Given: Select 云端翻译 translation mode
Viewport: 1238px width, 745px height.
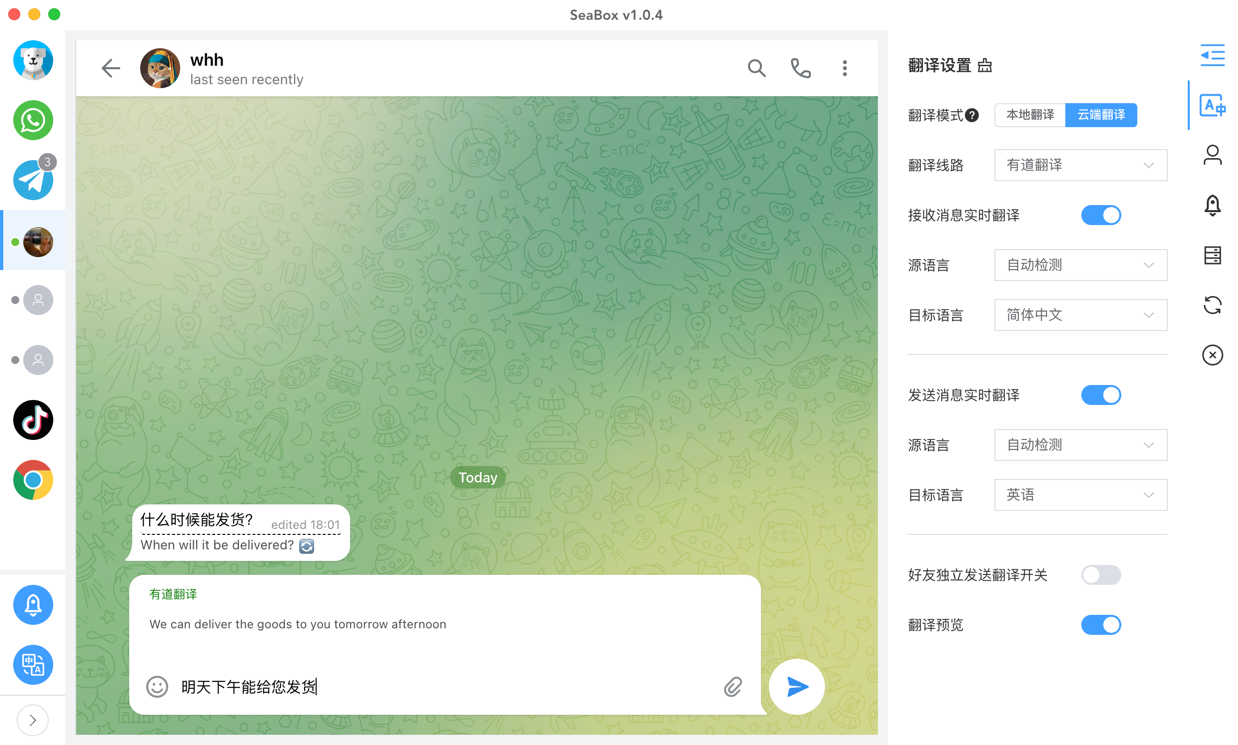Looking at the screenshot, I should pyautogui.click(x=1101, y=115).
